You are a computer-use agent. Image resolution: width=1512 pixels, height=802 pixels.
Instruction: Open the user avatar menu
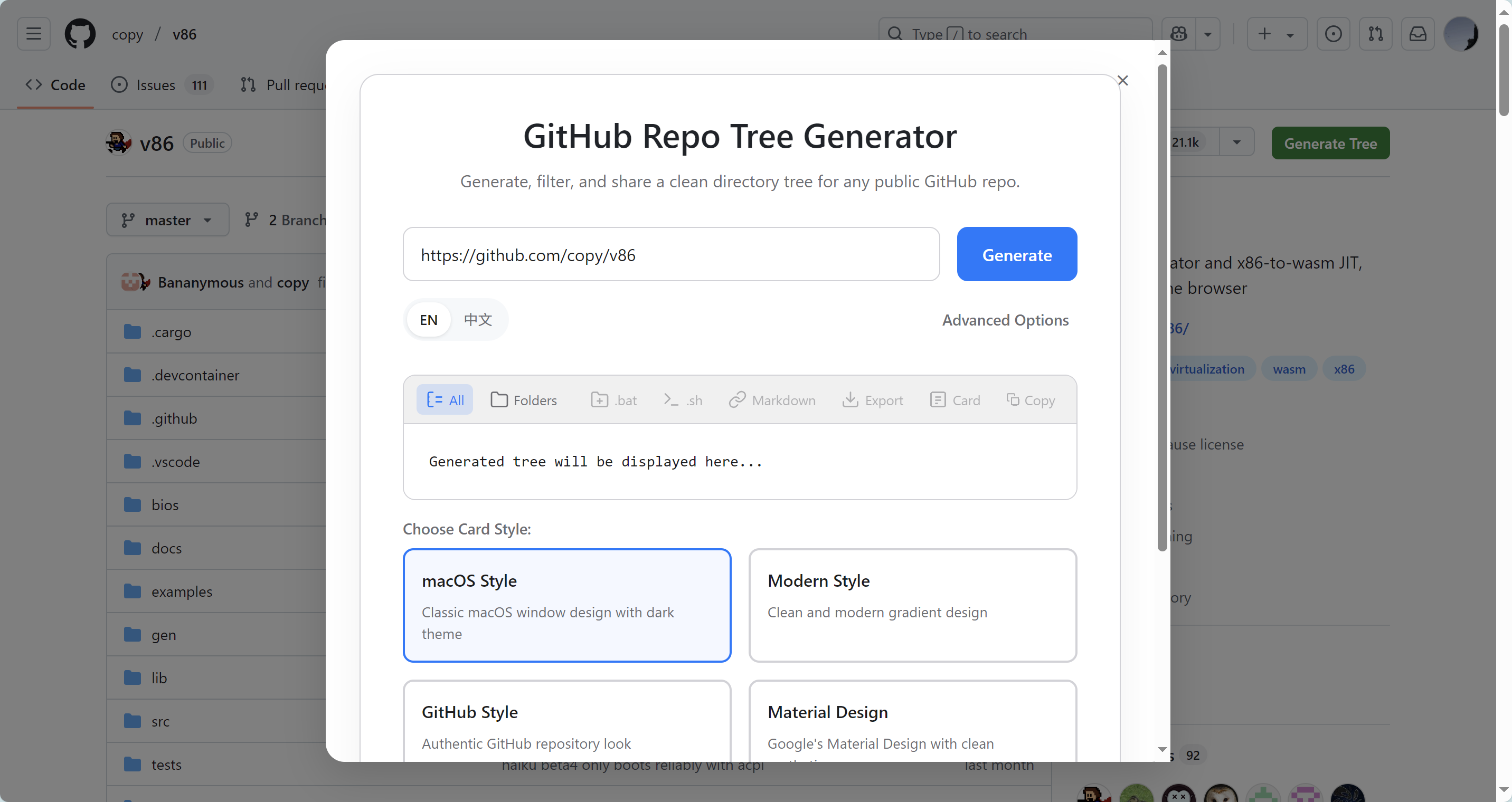1460,34
